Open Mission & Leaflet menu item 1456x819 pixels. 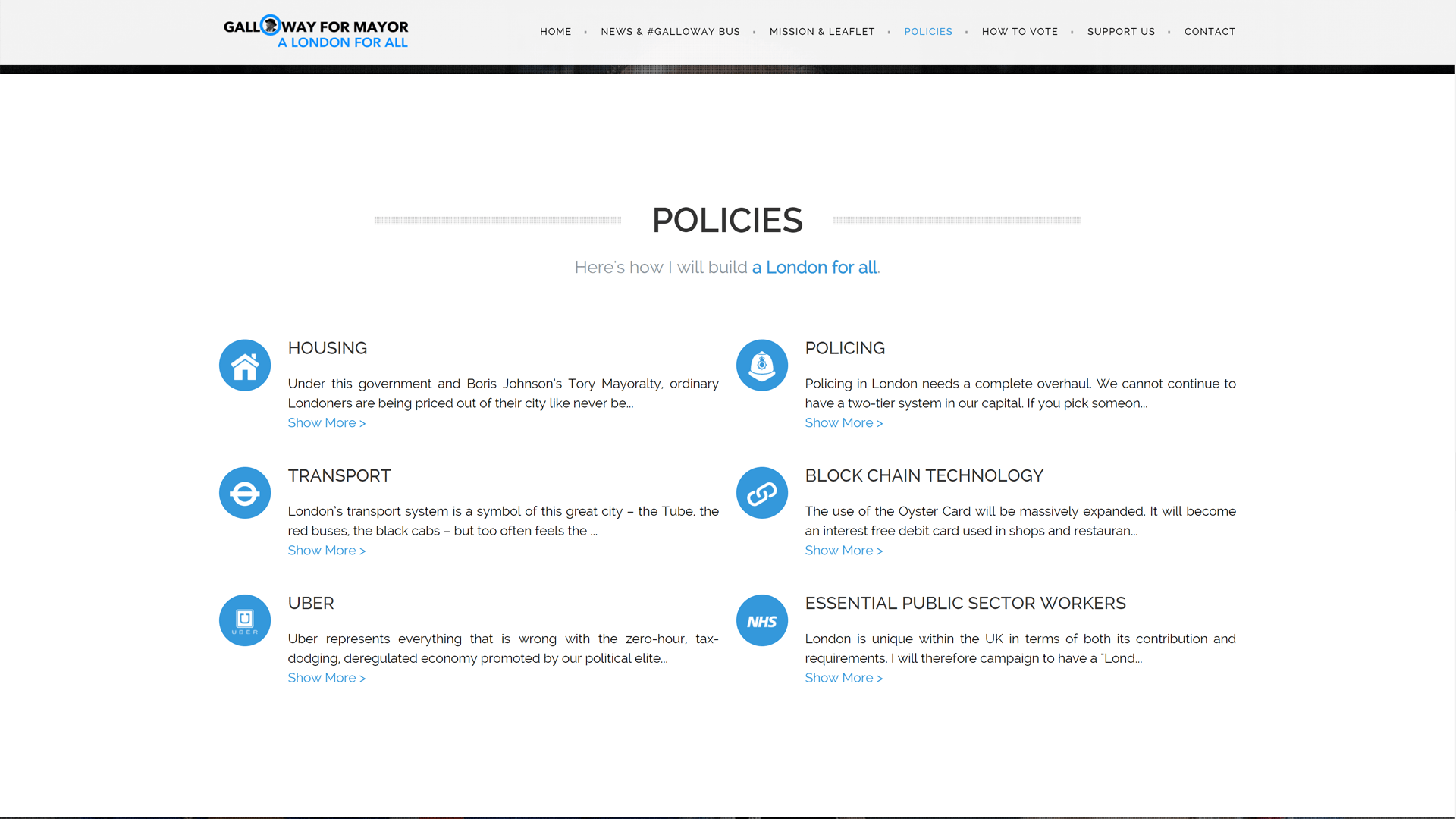point(822,32)
